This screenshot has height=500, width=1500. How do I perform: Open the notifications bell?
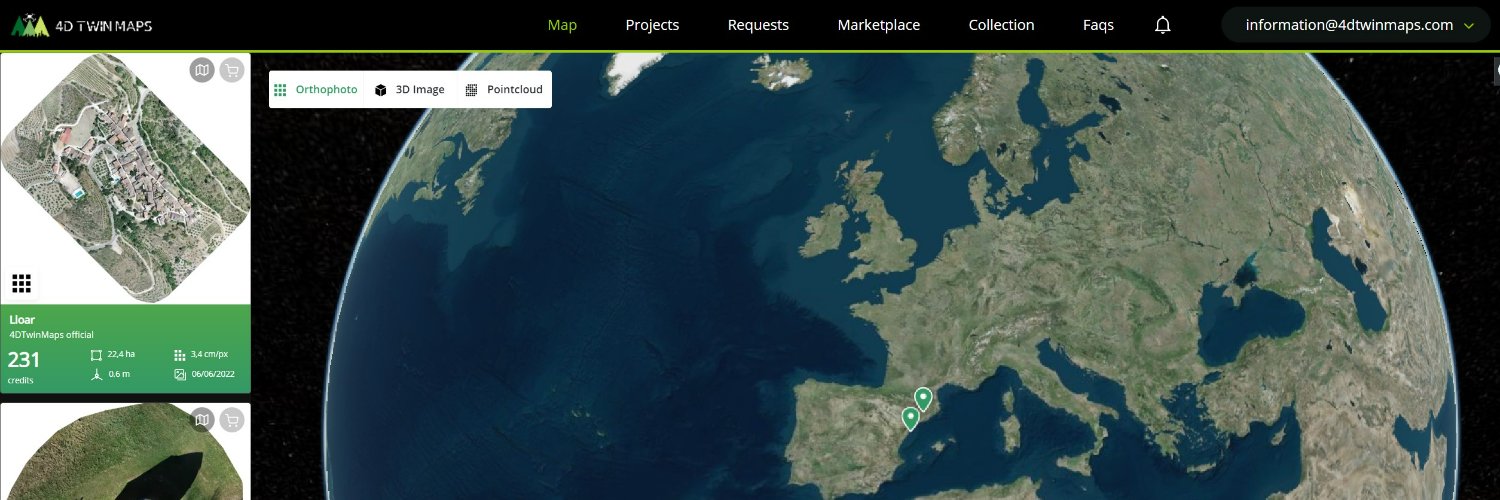1162,25
